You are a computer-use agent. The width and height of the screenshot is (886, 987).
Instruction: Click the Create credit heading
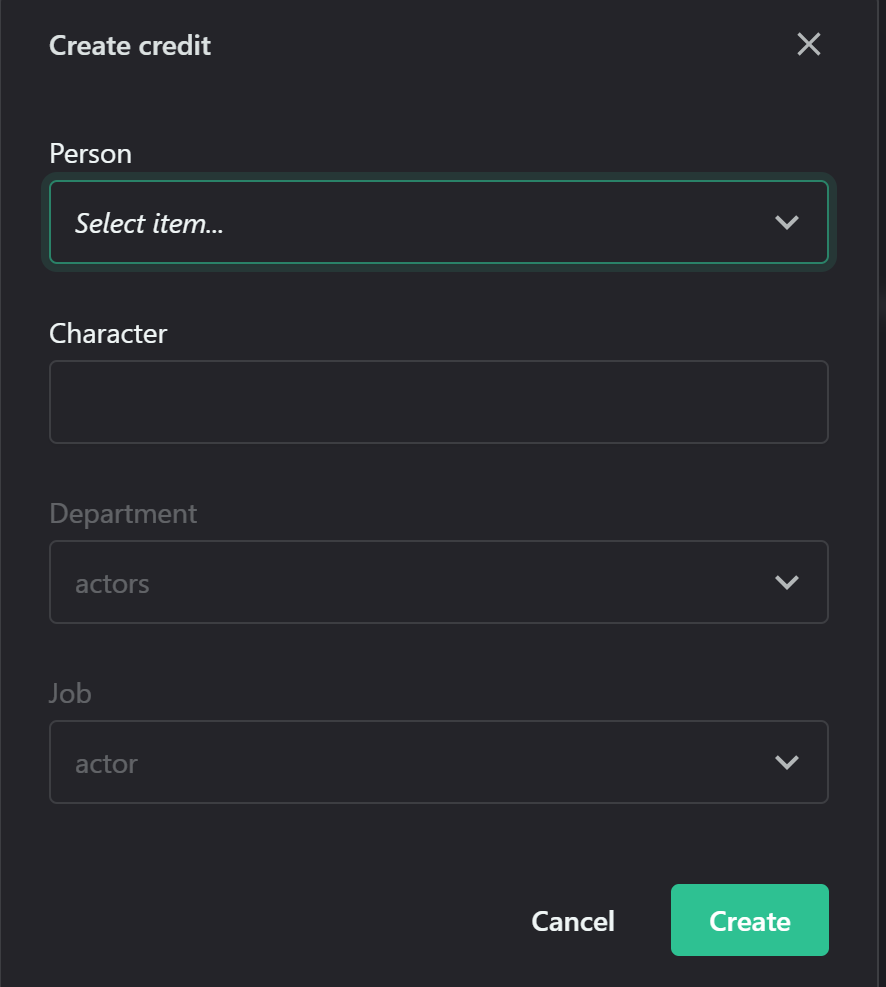(x=130, y=45)
